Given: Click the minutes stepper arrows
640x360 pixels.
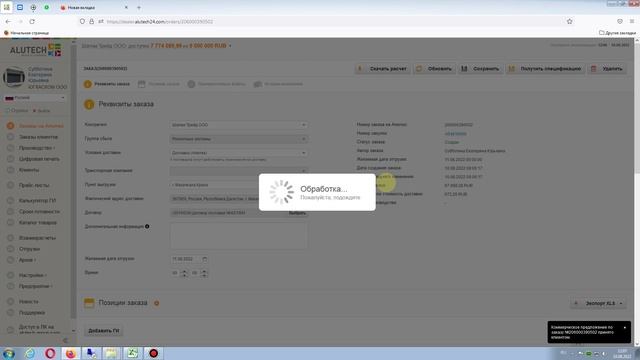Looking at the screenshot, I should 204,273.
